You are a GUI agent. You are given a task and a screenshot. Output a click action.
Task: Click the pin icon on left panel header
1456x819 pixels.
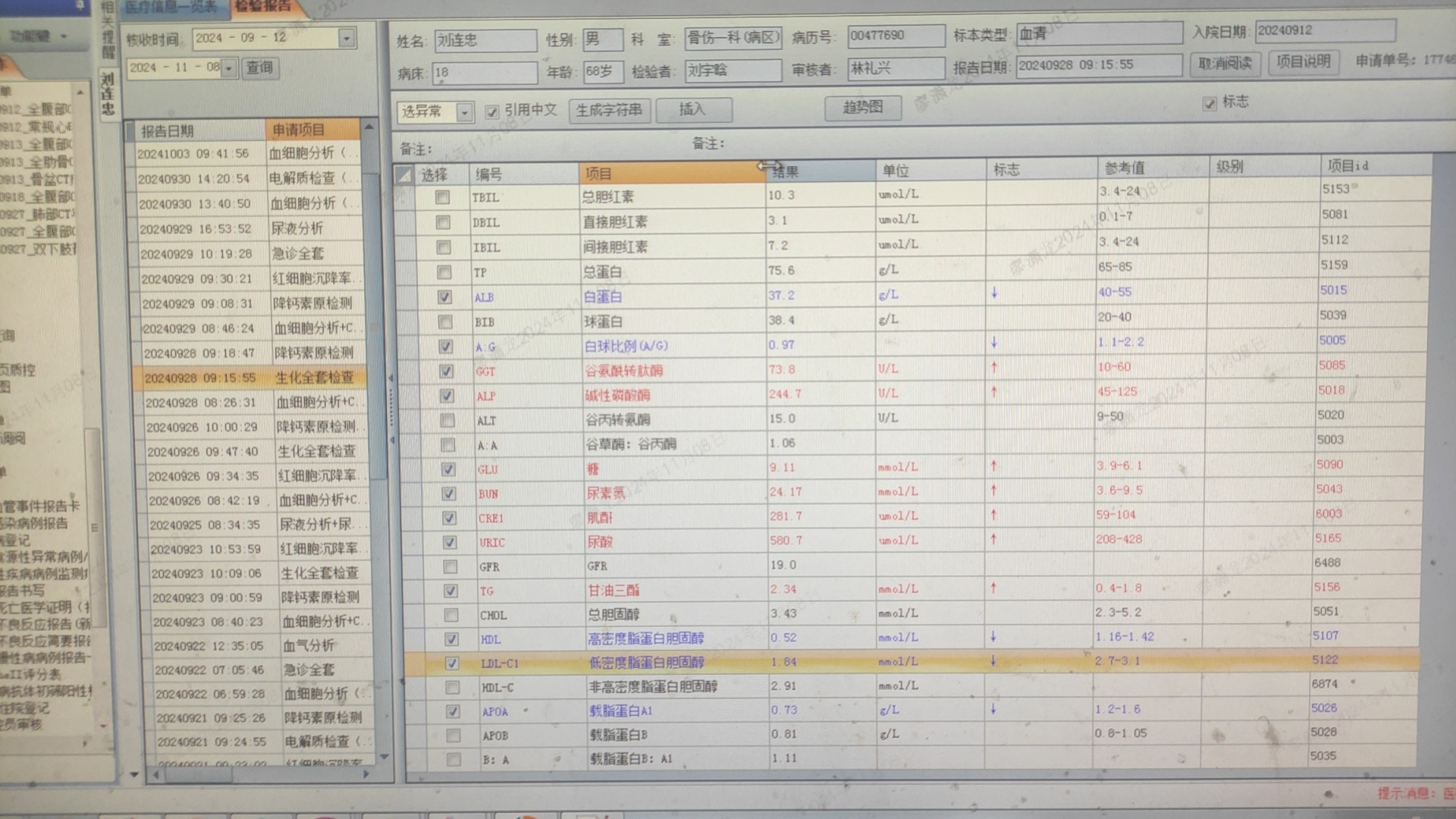click(x=80, y=5)
